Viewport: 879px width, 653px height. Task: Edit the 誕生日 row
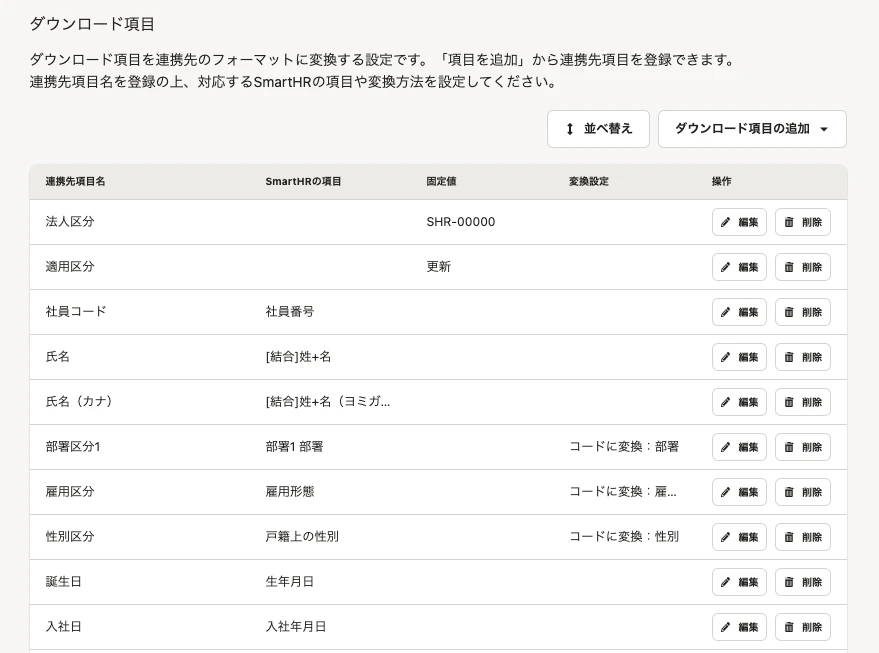(739, 582)
